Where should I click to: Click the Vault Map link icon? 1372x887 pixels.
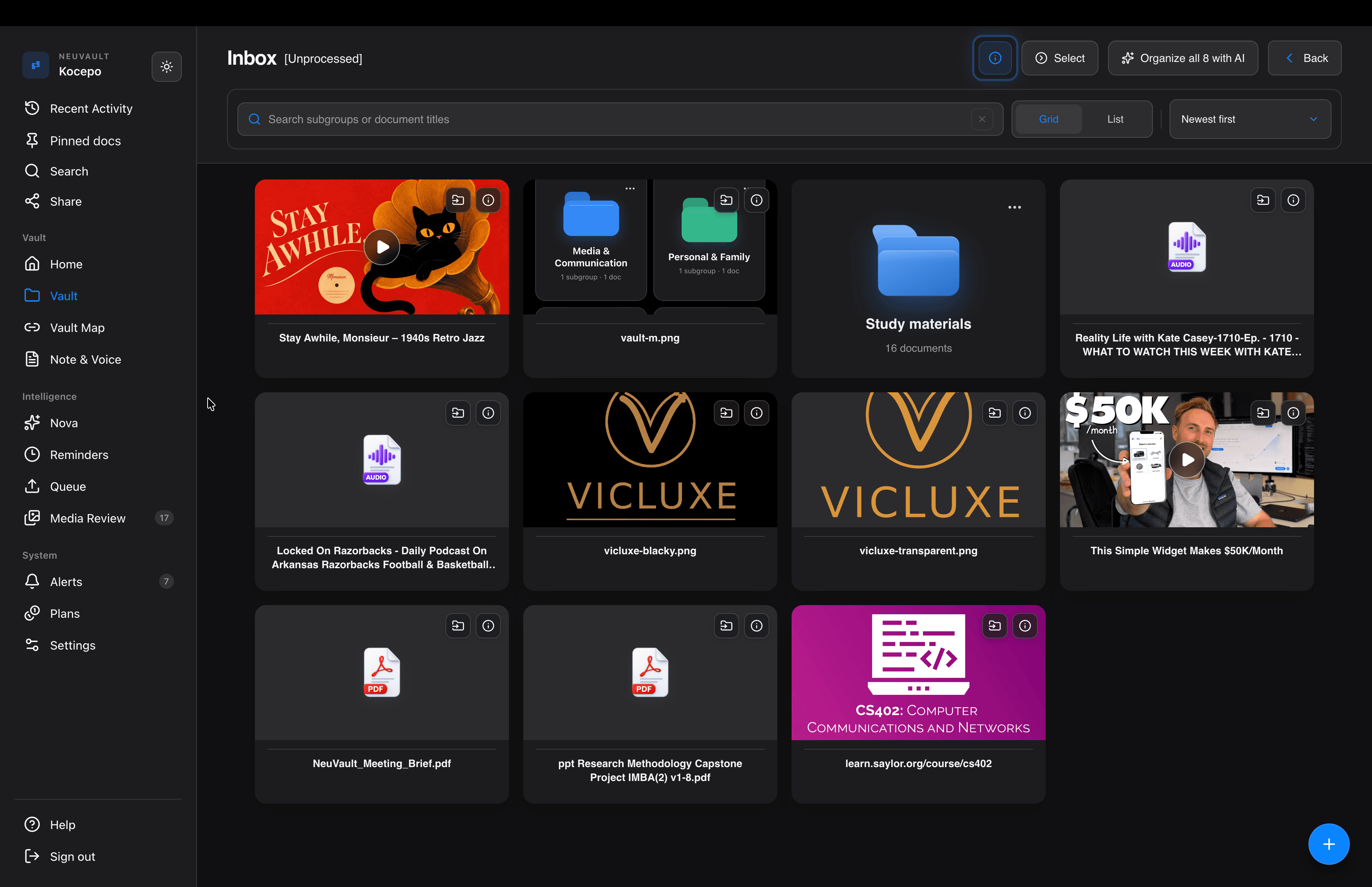[x=32, y=327]
